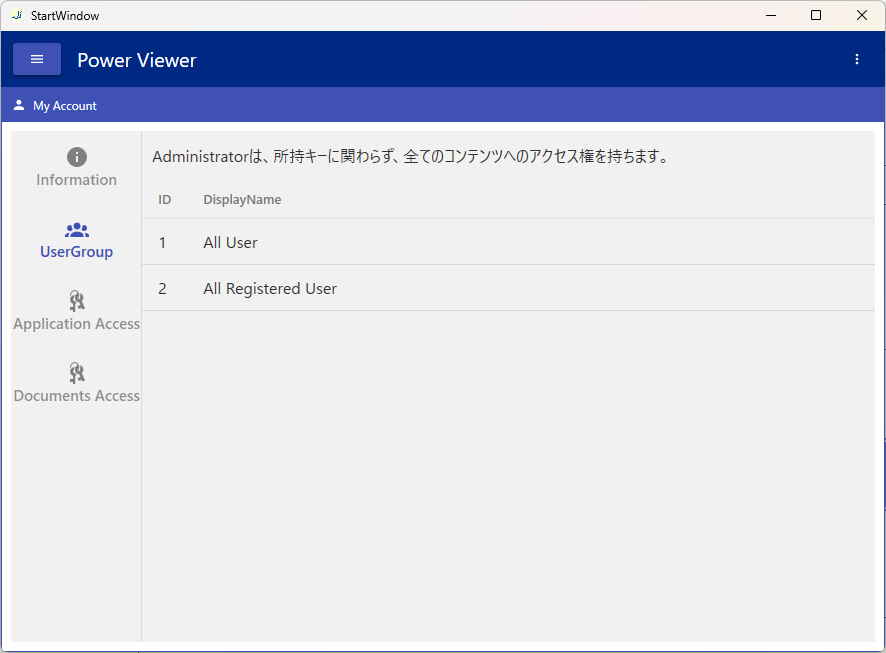Screen dimensions: 886x653
Task: Minimize the StartWindow window
Action: click(x=771, y=15)
